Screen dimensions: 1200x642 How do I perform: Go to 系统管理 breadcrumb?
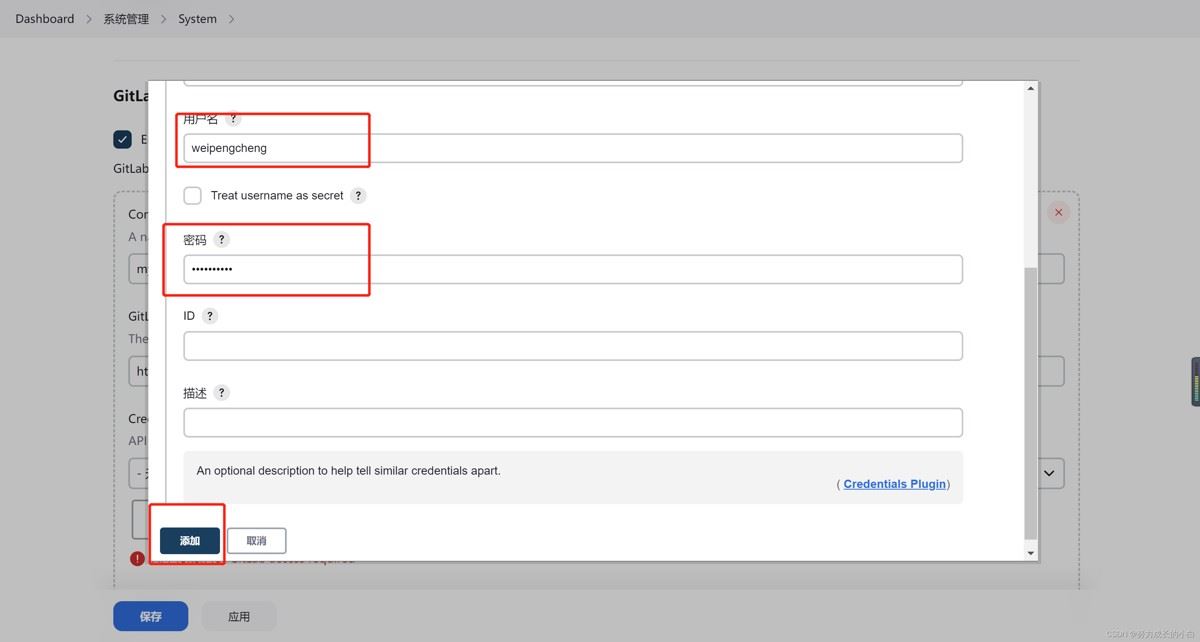pyautogui.click(x=126, y=19)
